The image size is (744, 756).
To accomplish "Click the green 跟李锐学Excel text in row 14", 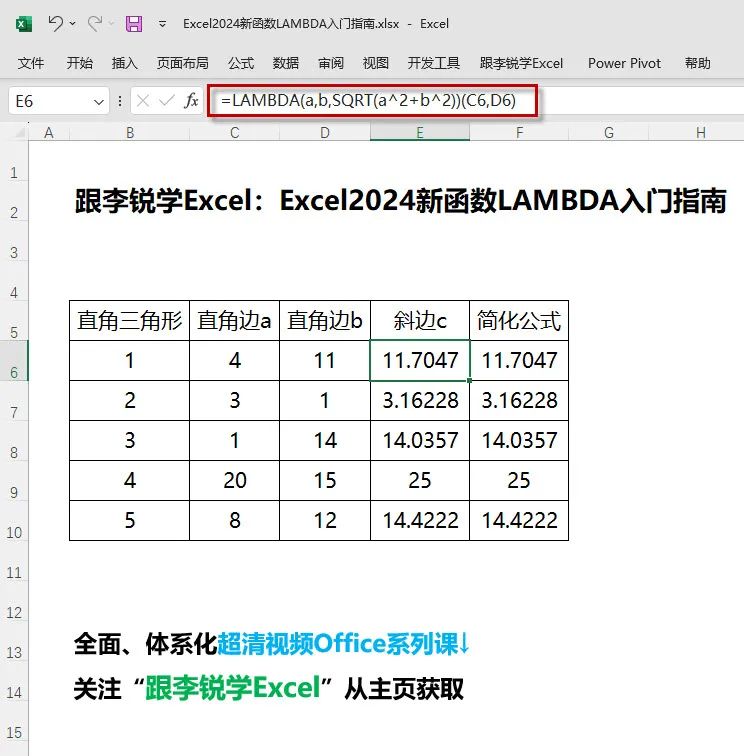I will pos(233,688).
